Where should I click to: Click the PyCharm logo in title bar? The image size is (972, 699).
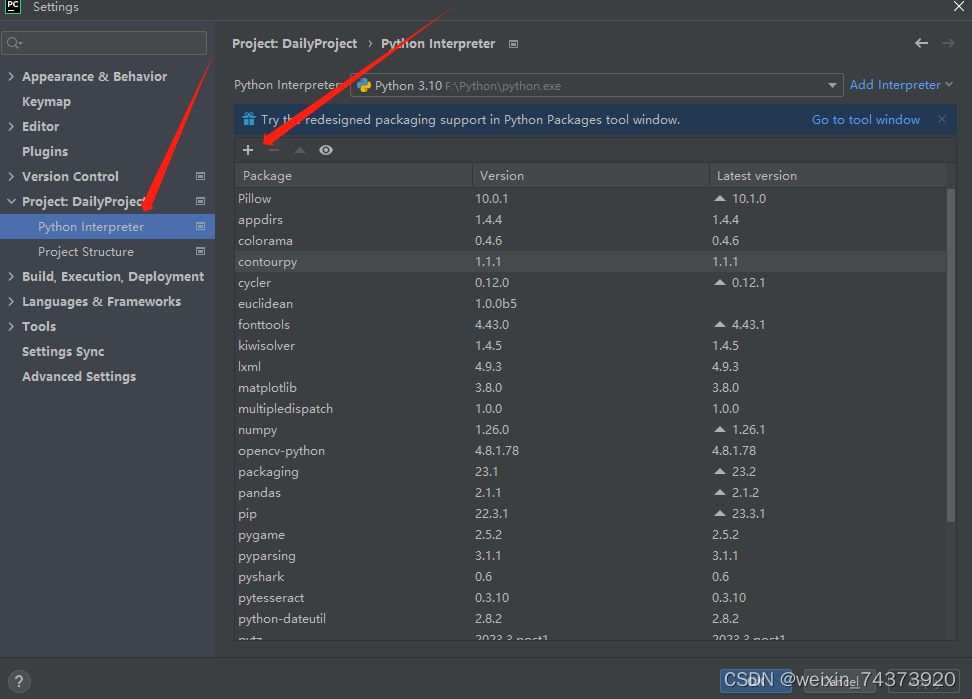[13, 7]
